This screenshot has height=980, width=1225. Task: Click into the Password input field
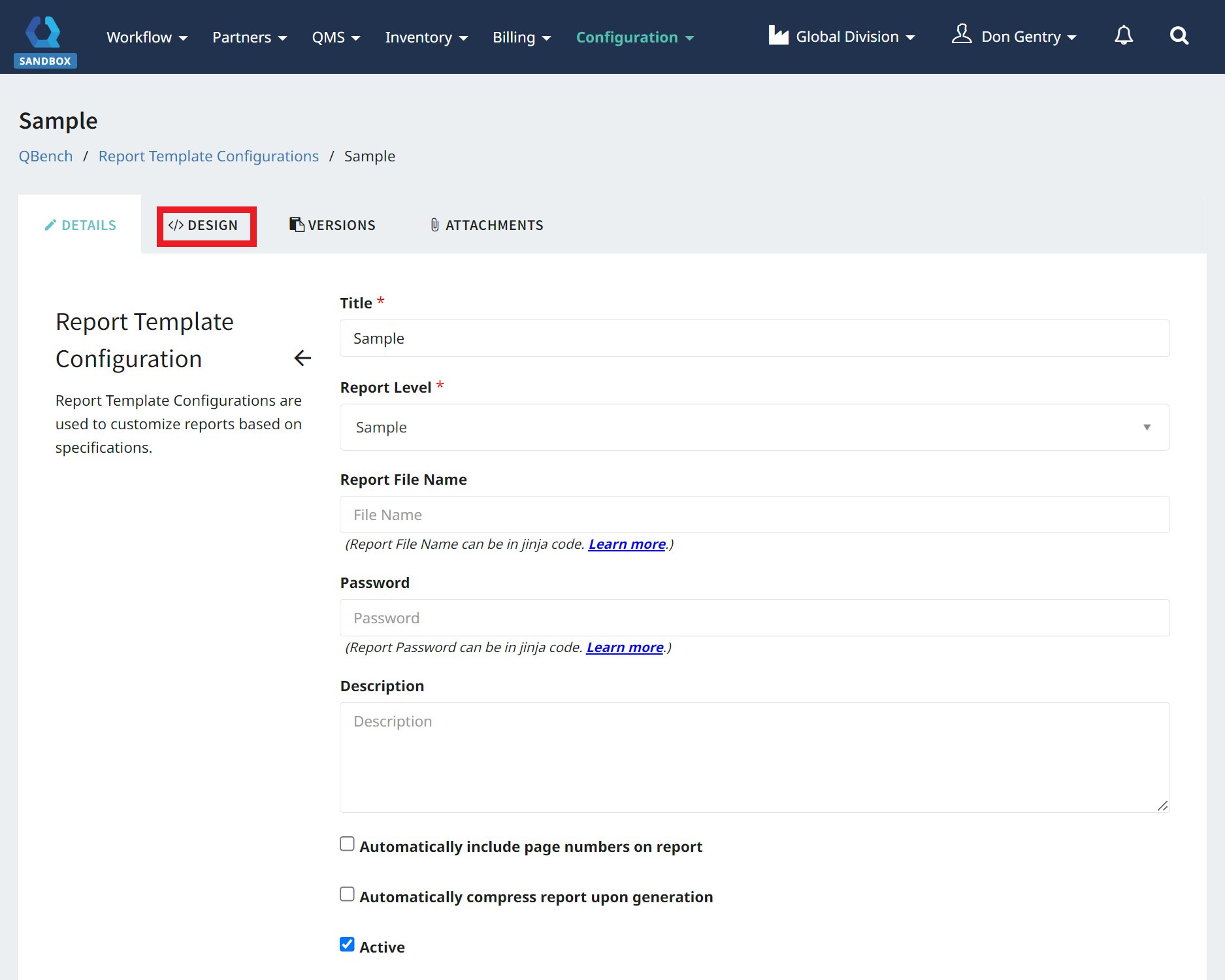754,618
